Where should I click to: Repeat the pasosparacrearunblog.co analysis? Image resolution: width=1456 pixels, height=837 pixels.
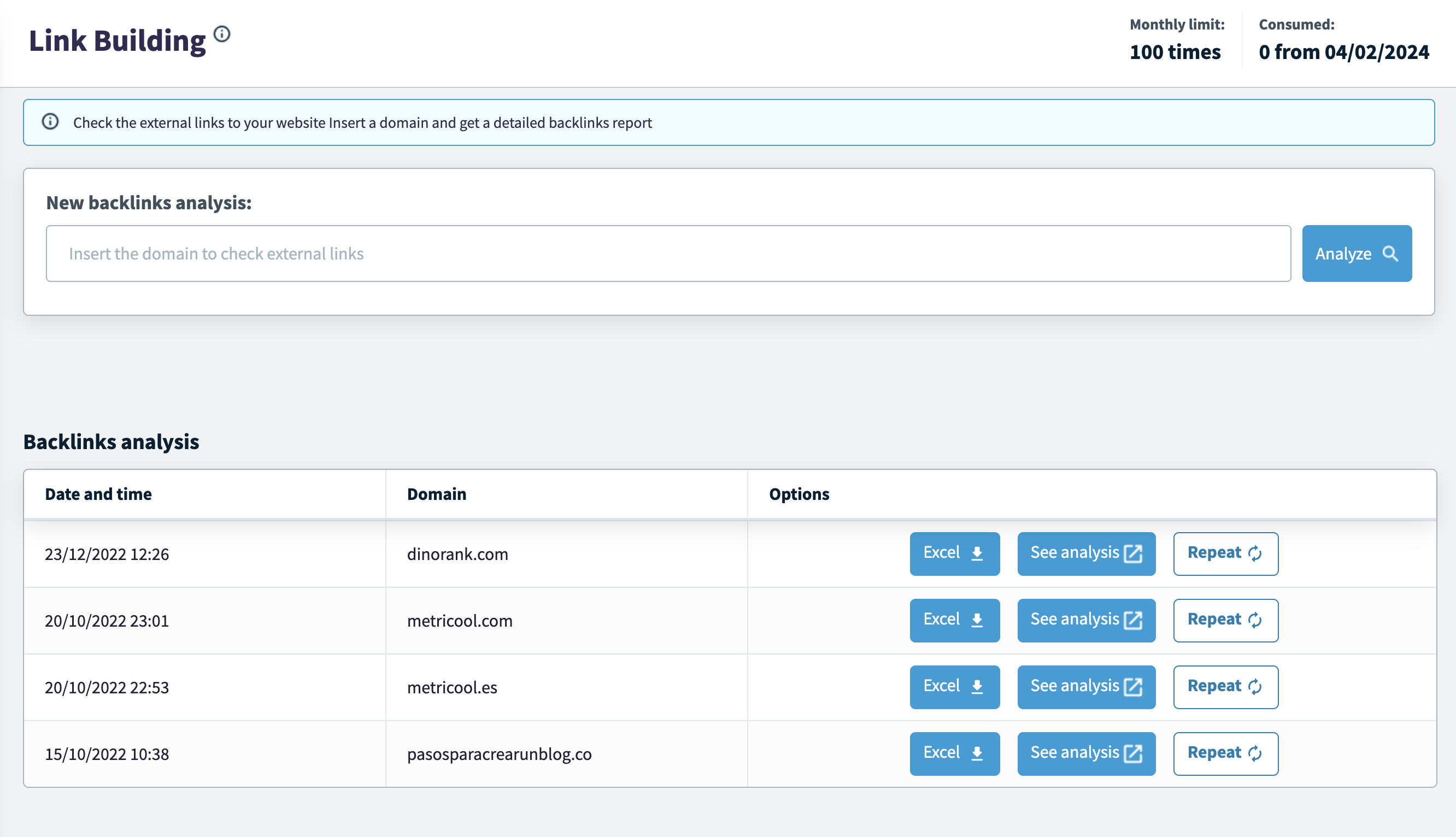pos(1225,753)
